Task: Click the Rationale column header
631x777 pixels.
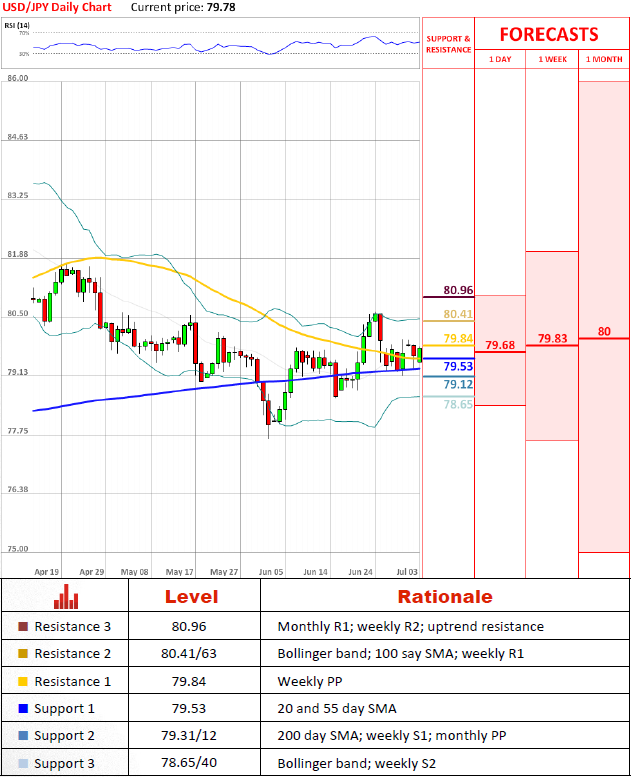Action: 445,597
